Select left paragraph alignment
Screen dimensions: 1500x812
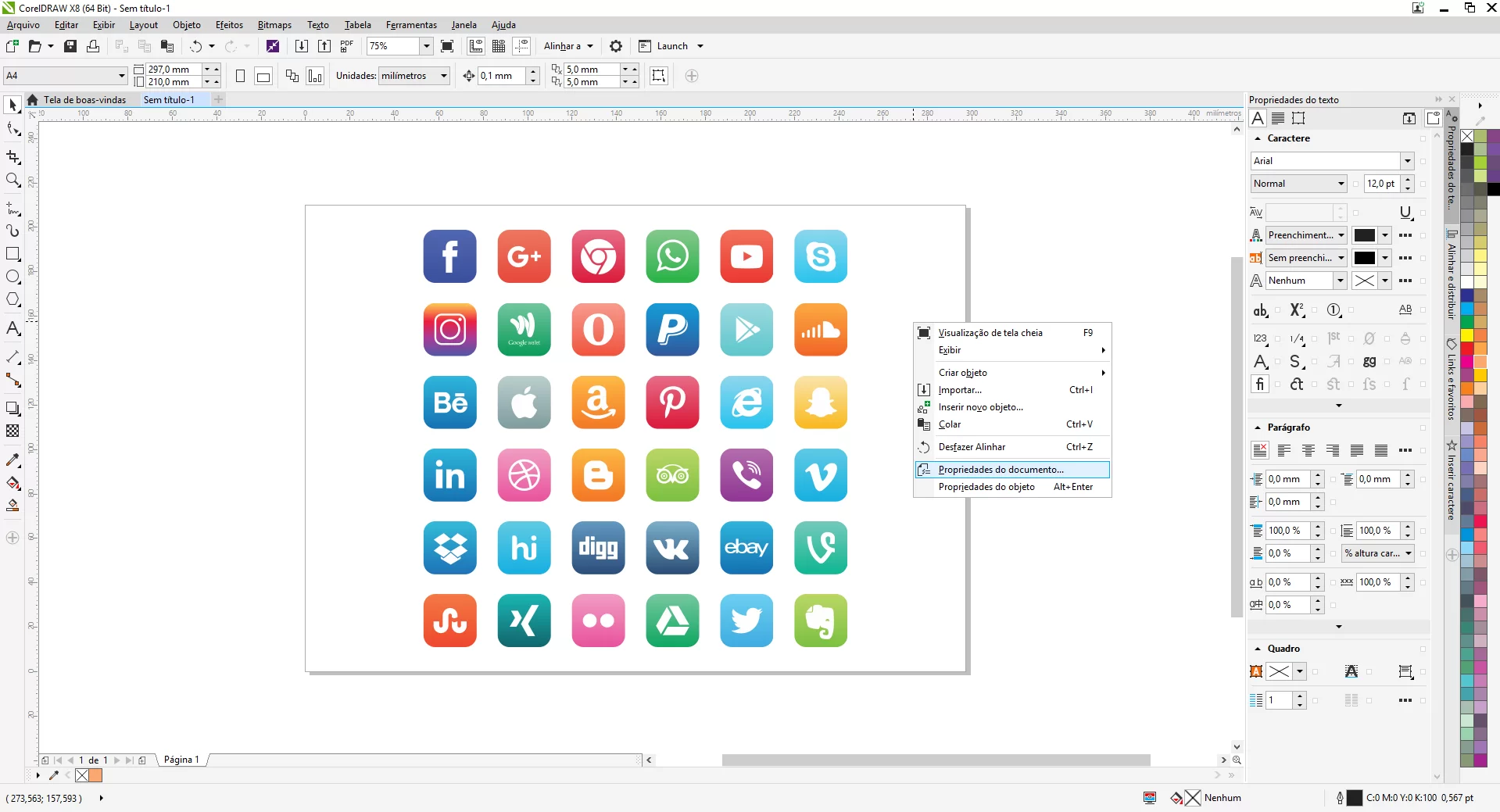[1284, 450]
